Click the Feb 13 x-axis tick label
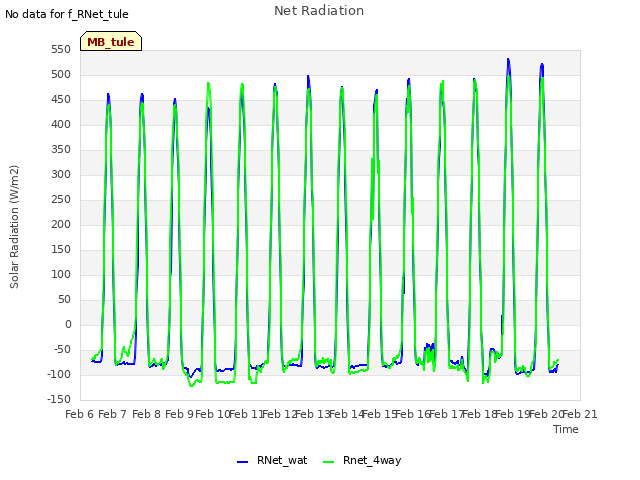 [313, 414]
